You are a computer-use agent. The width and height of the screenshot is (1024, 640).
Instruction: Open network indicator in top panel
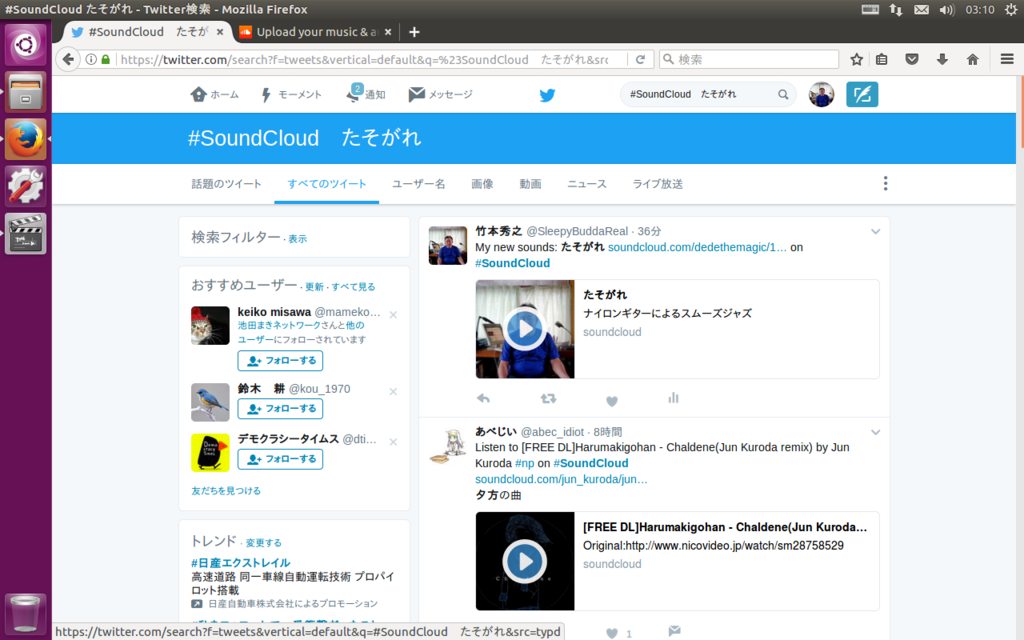(896, 10)
